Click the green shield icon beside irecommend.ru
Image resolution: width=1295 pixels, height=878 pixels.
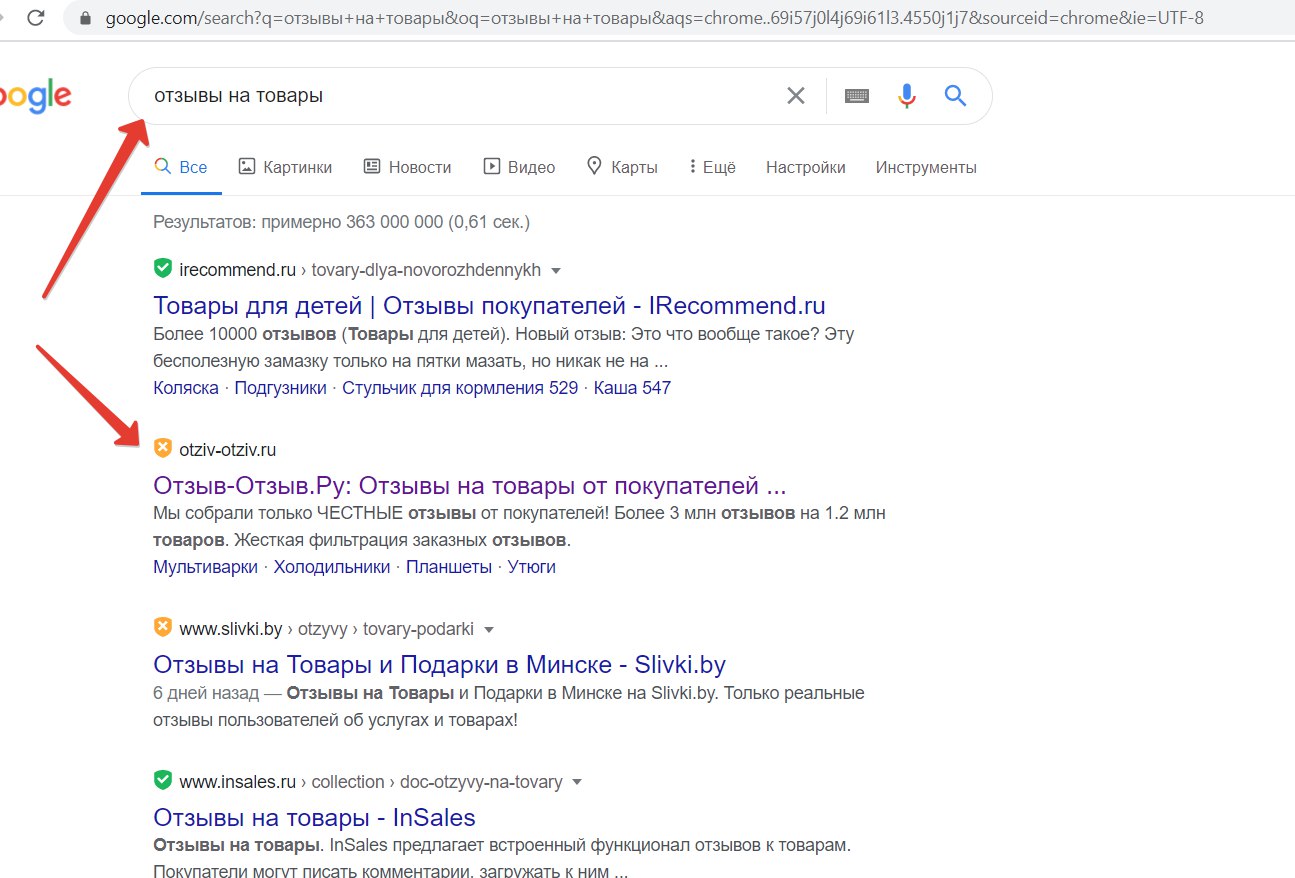pos(163,269)
